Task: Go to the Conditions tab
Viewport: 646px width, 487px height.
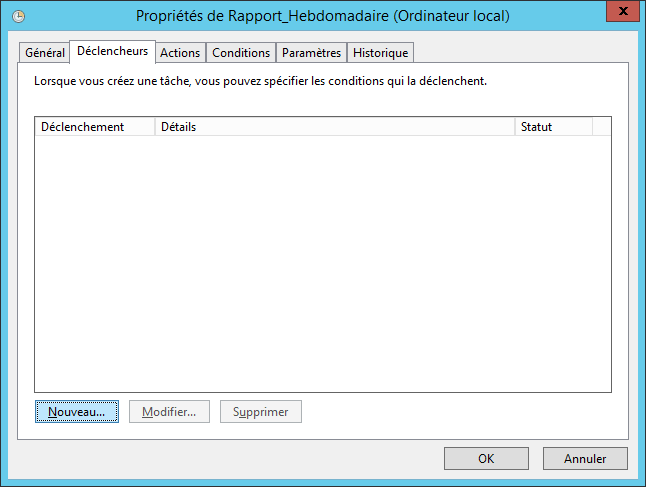Action: (x=241, y=53)
